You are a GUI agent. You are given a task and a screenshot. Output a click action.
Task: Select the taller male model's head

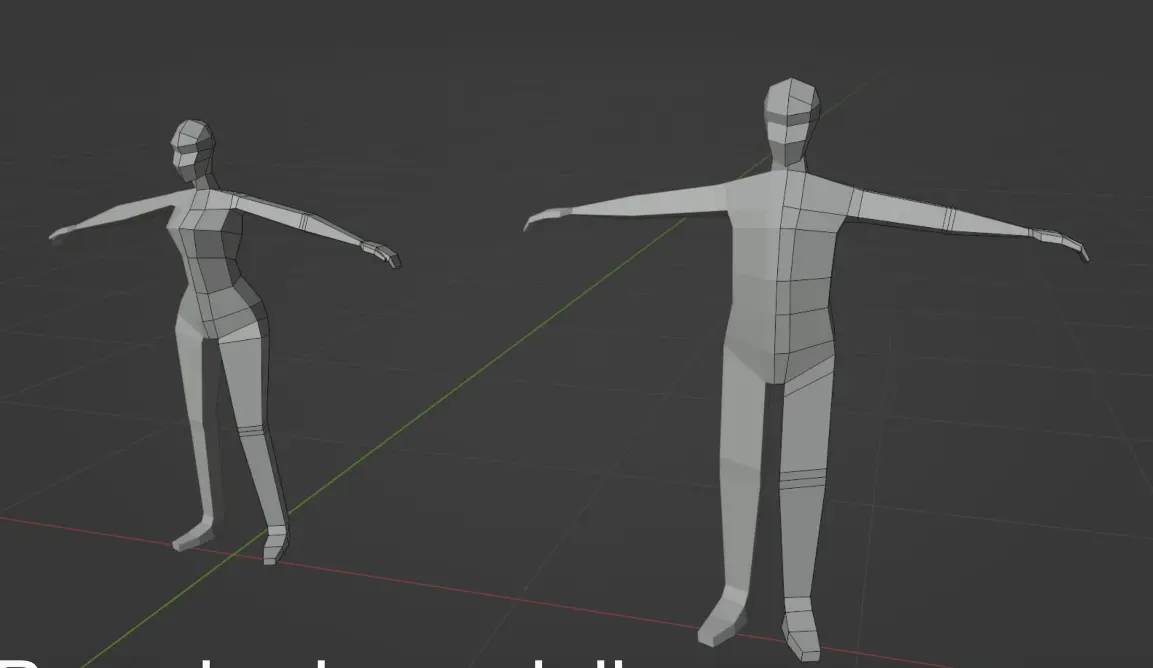click(x=792, y=118)
